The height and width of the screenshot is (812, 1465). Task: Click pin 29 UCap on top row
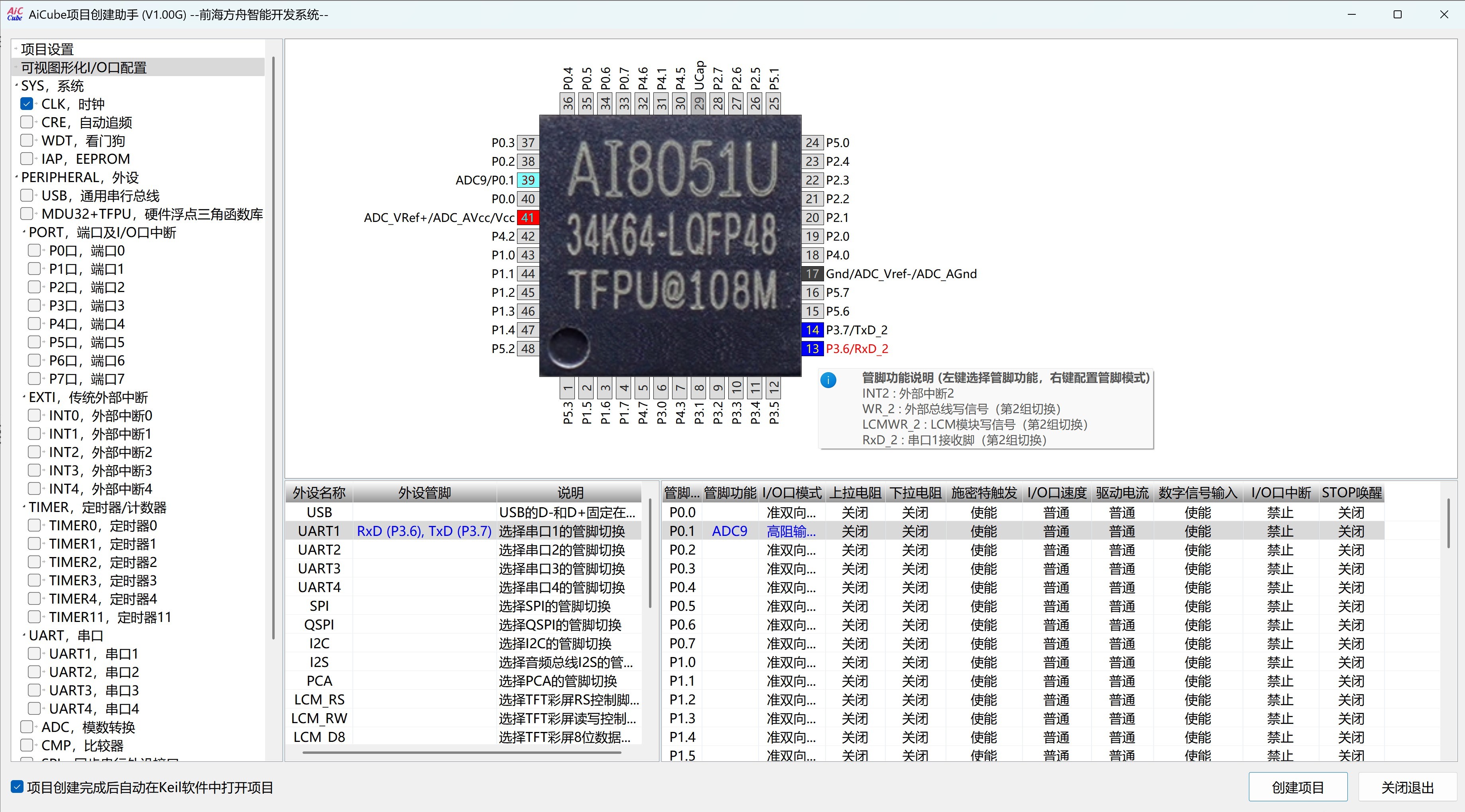(x=699, y=103)
